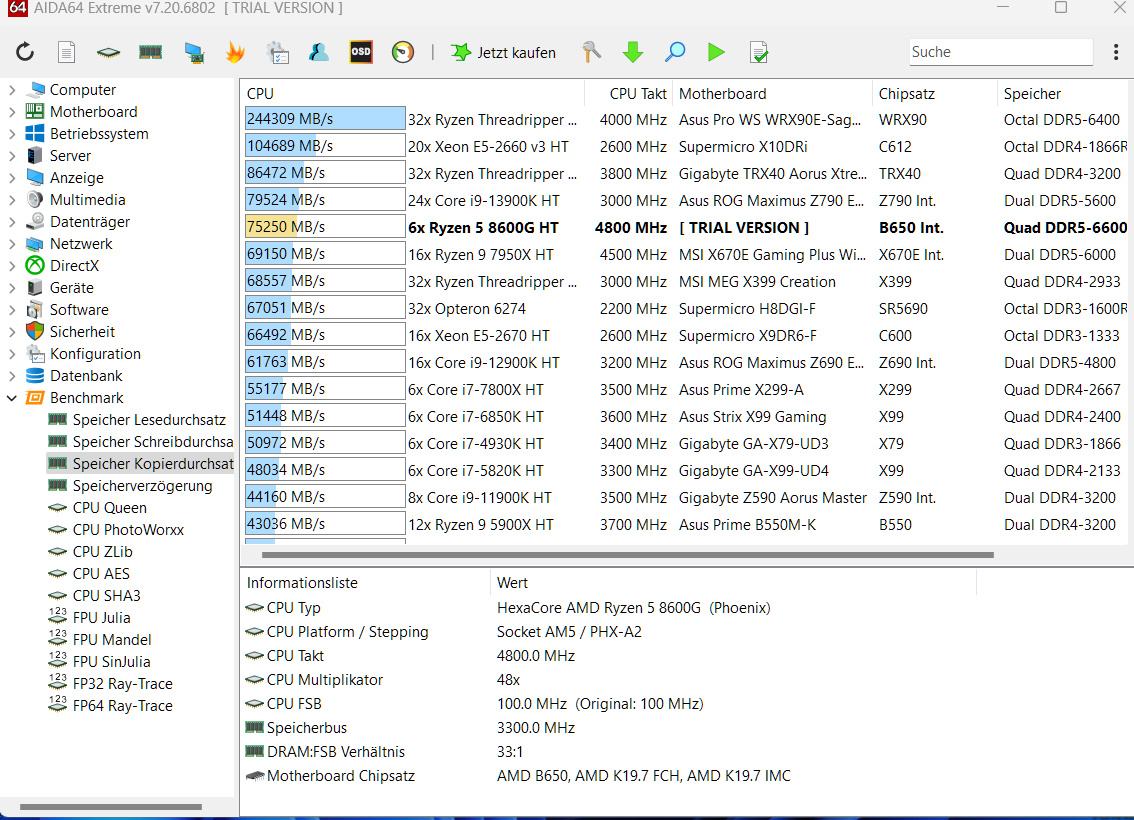Viewport: 1134px width, 820px height.
Task: Click into the Suche search field
Action: (1001, 52)
